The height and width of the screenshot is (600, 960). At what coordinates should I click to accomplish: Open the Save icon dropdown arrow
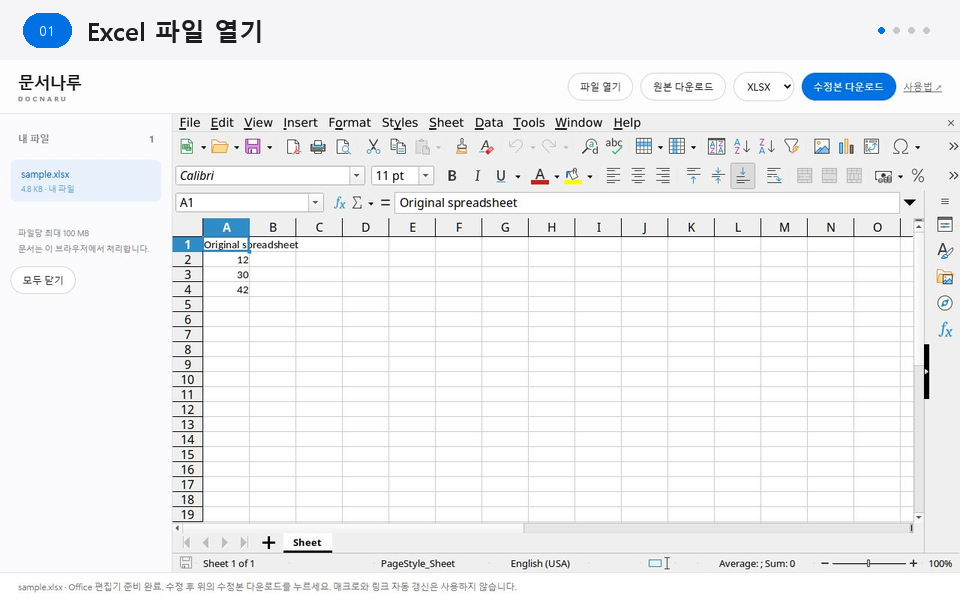click(x=269, y=147)
